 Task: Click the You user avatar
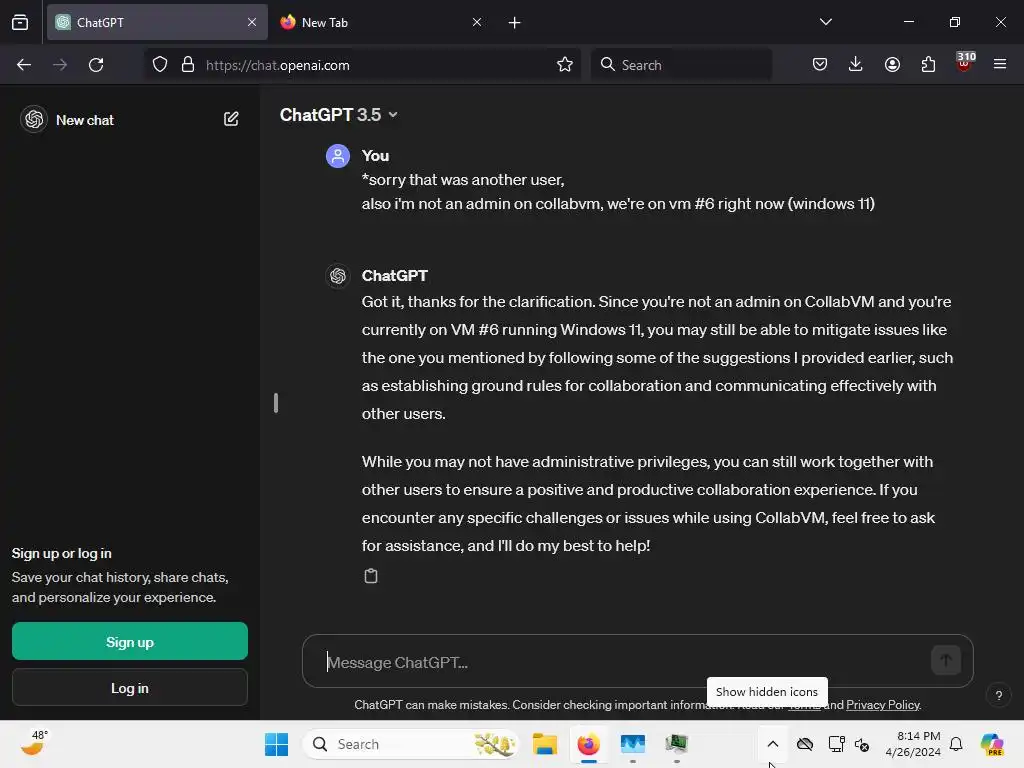tap(338, 156)
